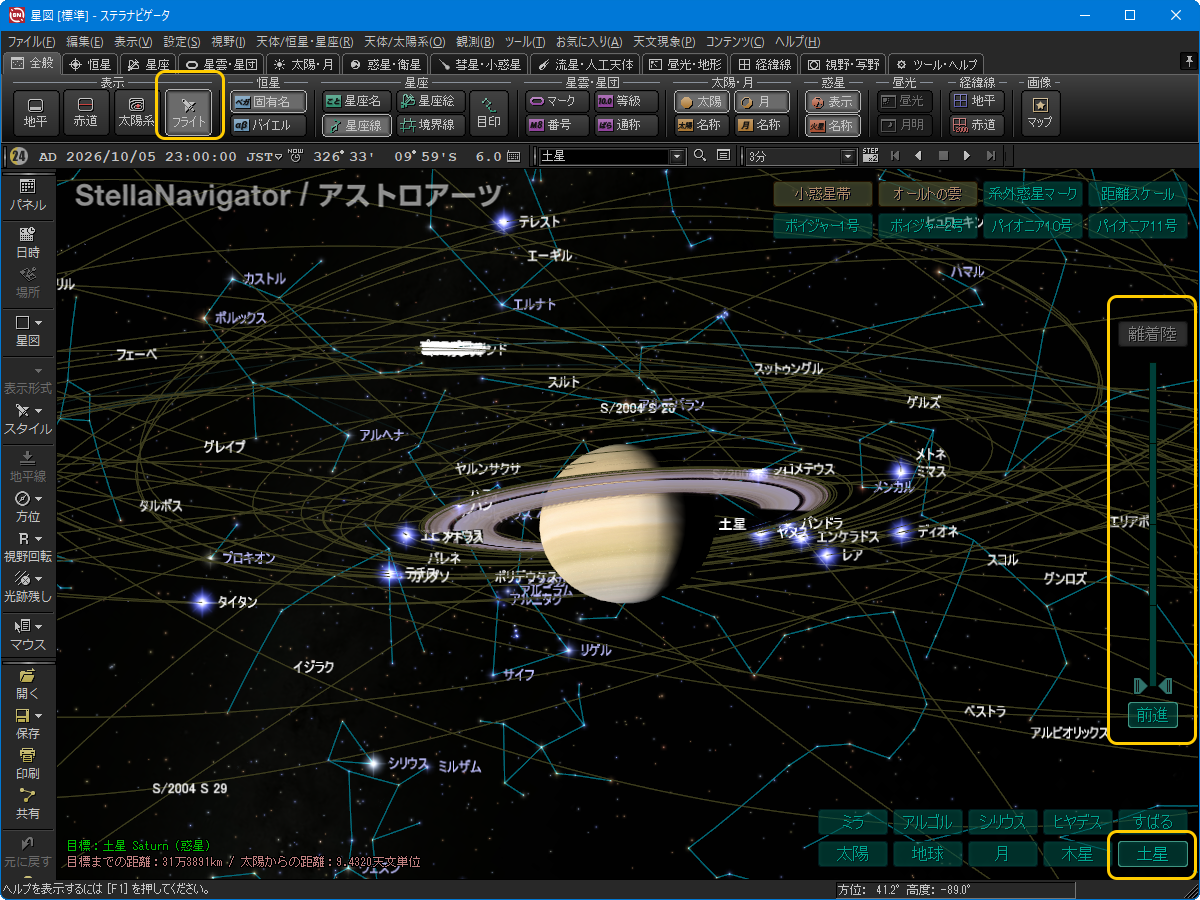
Task: Click the 共有 share sidebar icon
Action: pyautogui.click(x=27, y=804)
